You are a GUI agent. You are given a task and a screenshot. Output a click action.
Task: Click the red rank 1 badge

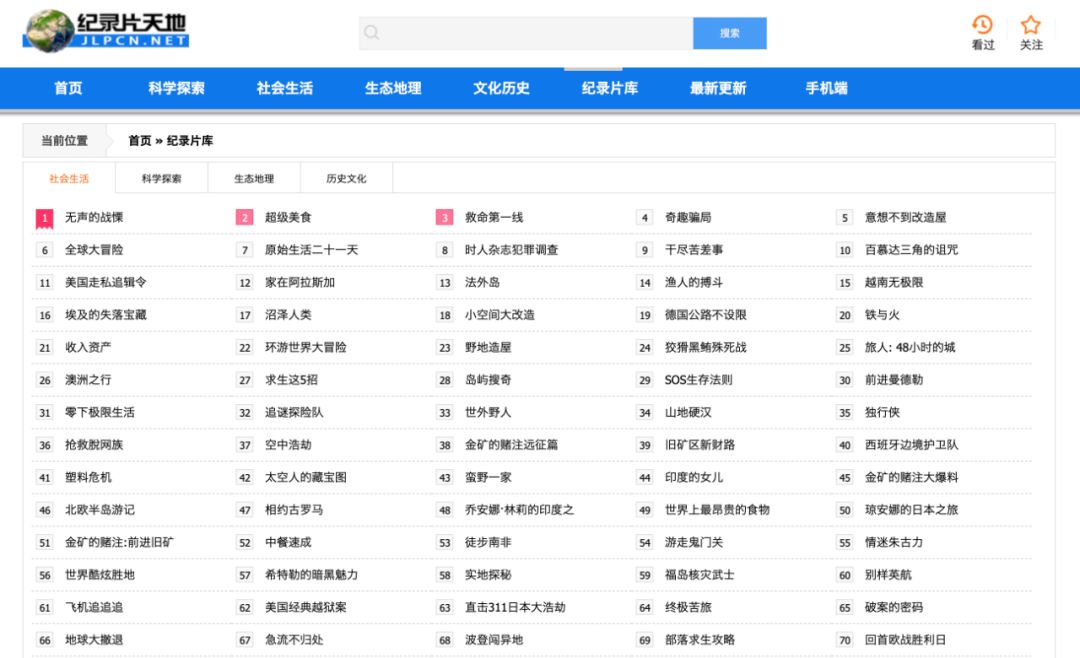[44, 217]
